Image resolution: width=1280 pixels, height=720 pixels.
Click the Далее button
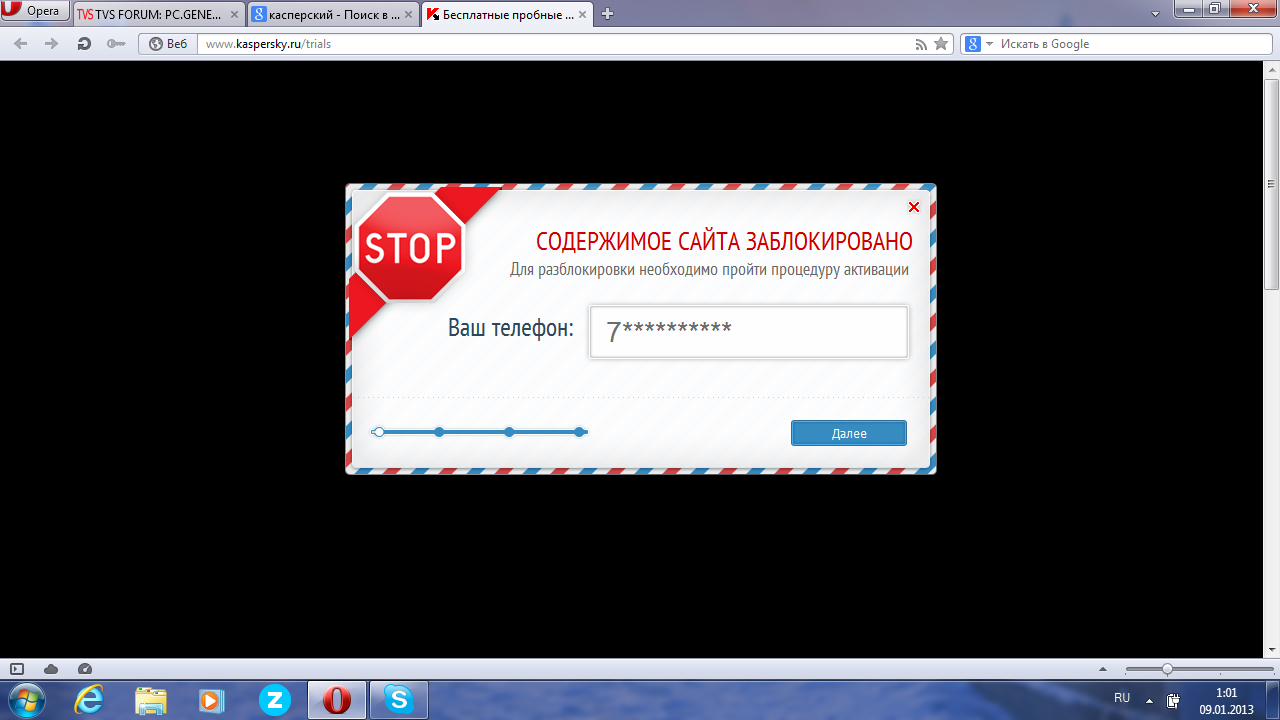coord(848,433)
